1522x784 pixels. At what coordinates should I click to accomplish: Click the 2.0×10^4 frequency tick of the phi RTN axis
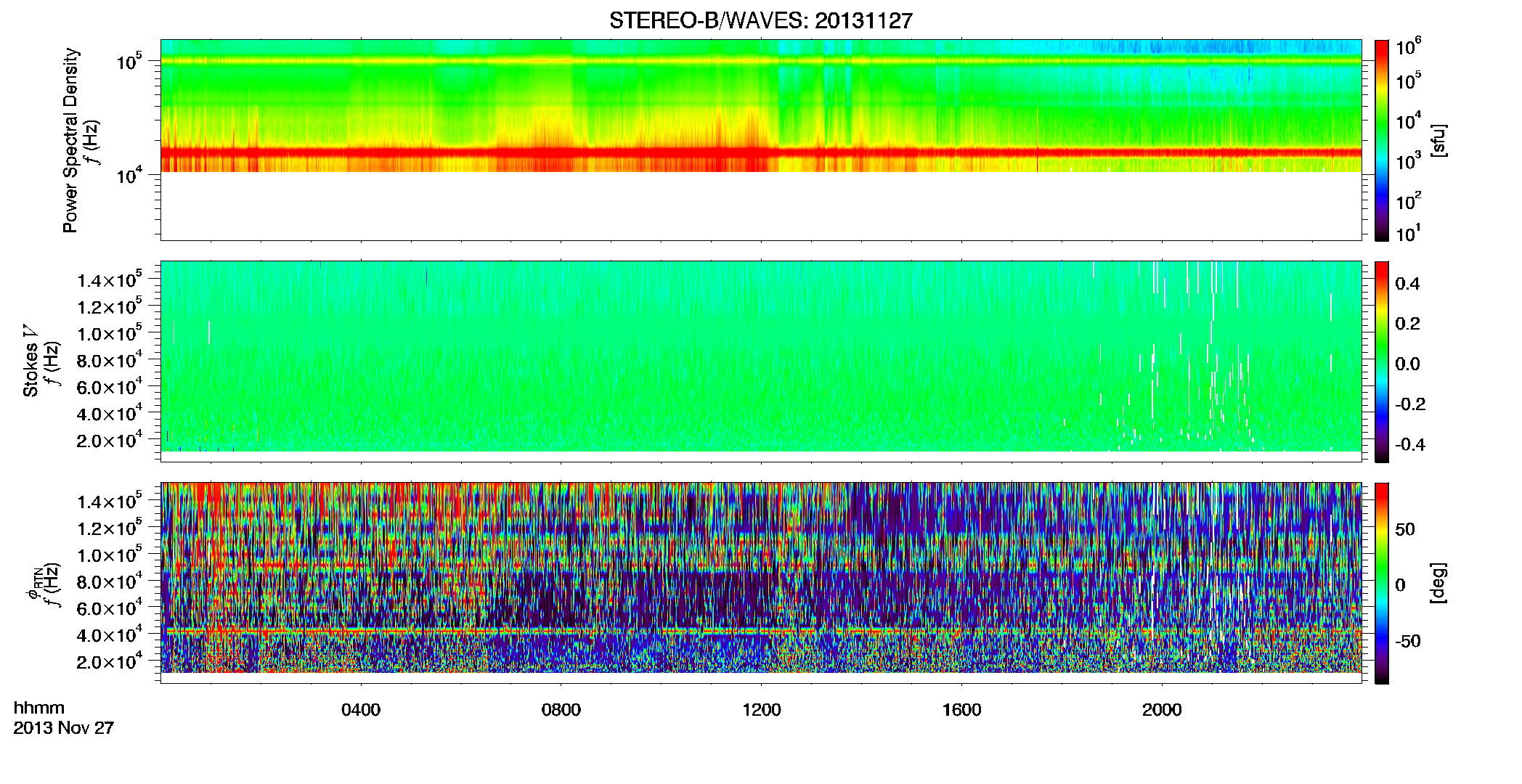(109, 661)
